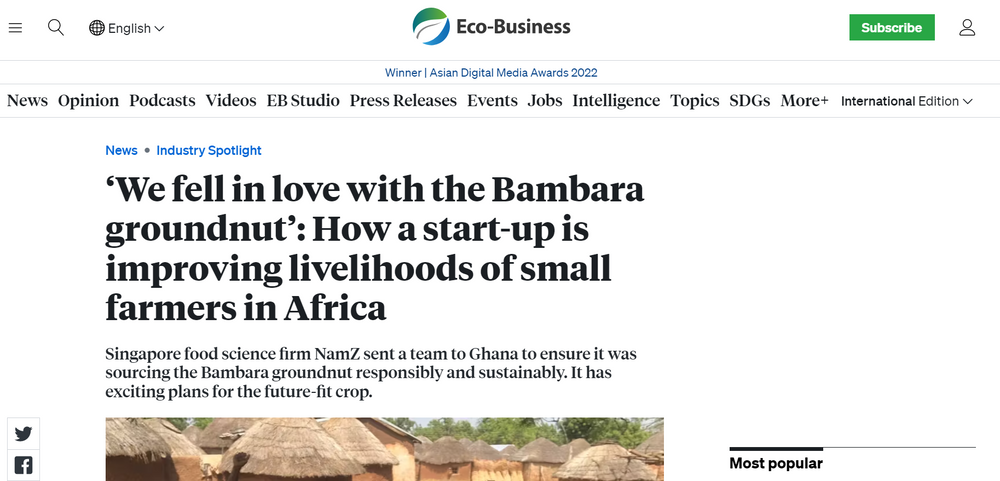Share article on Facebook
The image size is (1000, 481).
[x=23, y=465]
